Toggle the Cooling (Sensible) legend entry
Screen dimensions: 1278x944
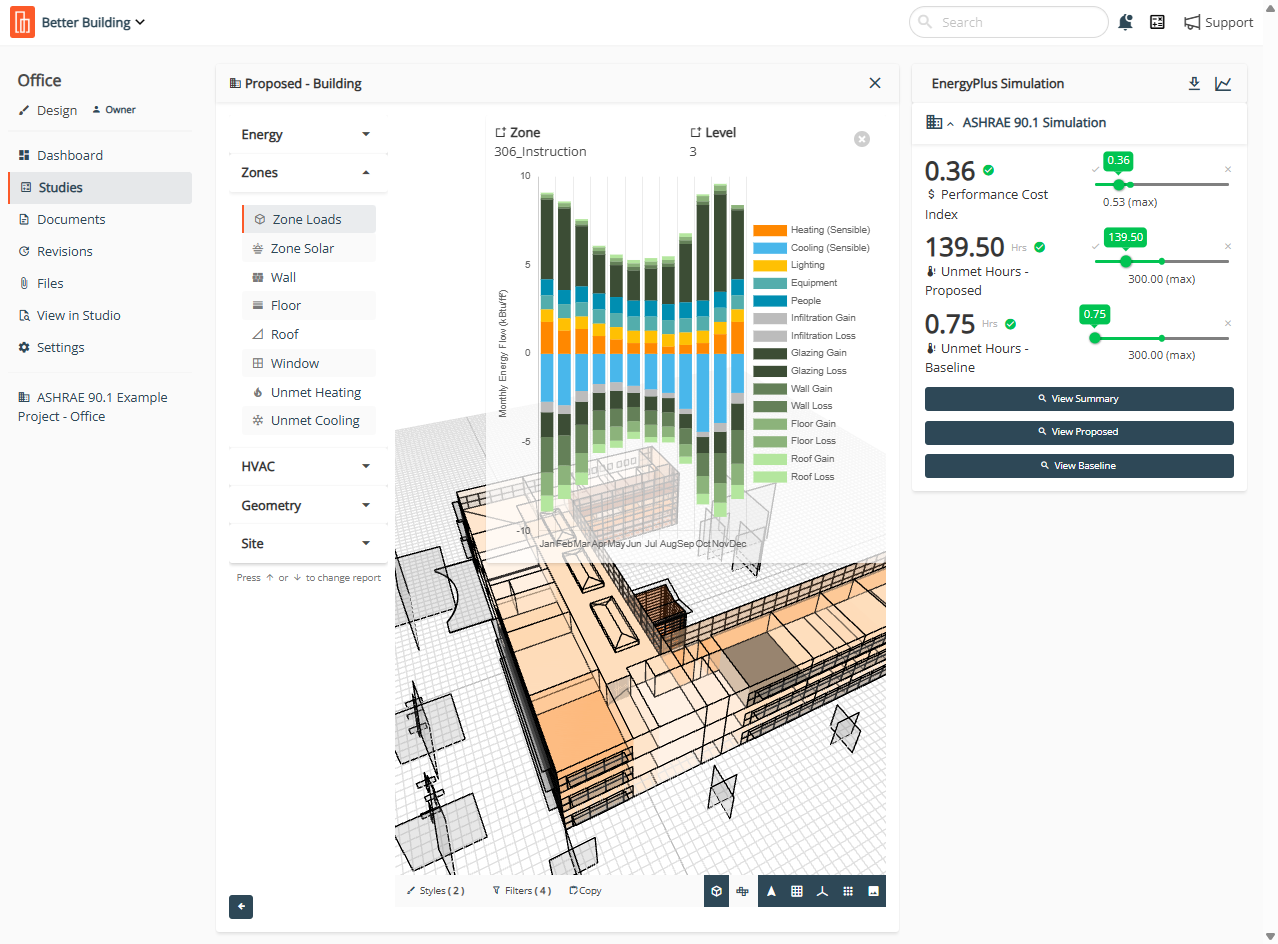(810, 248)
